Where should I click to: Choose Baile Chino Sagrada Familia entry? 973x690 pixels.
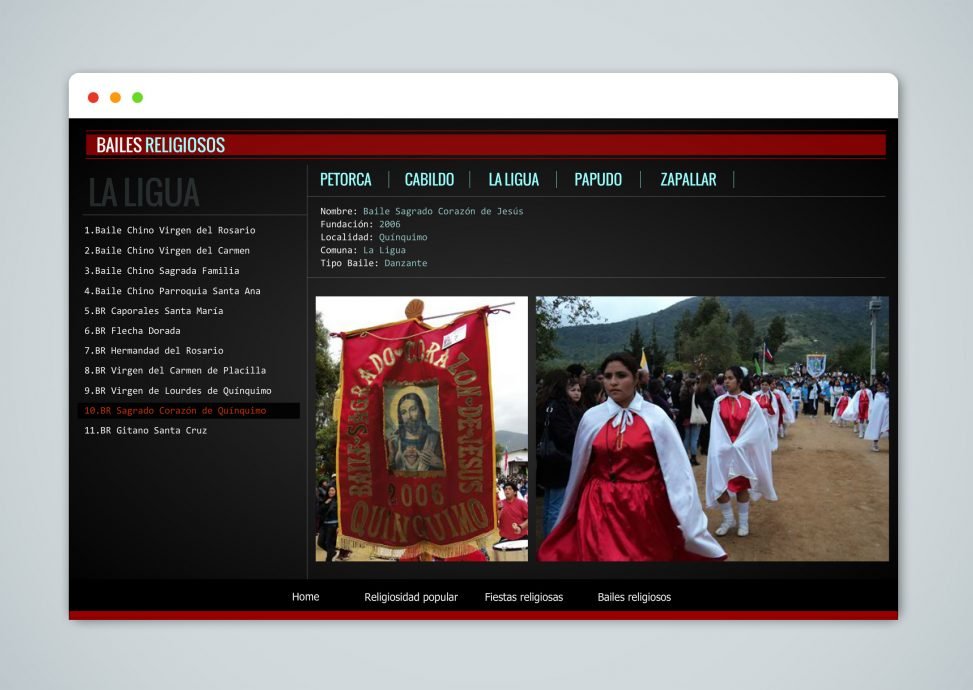[x=162, y=271]
